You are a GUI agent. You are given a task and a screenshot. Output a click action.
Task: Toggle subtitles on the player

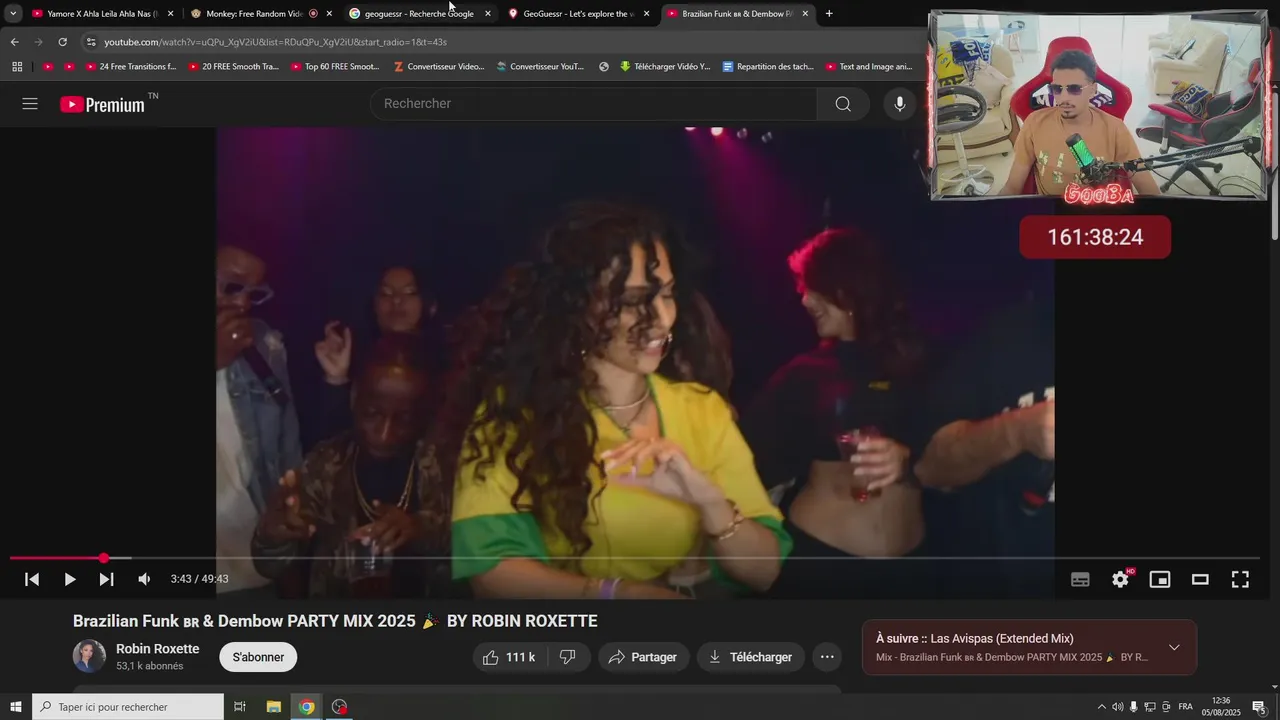click(x=1080, y=579)
